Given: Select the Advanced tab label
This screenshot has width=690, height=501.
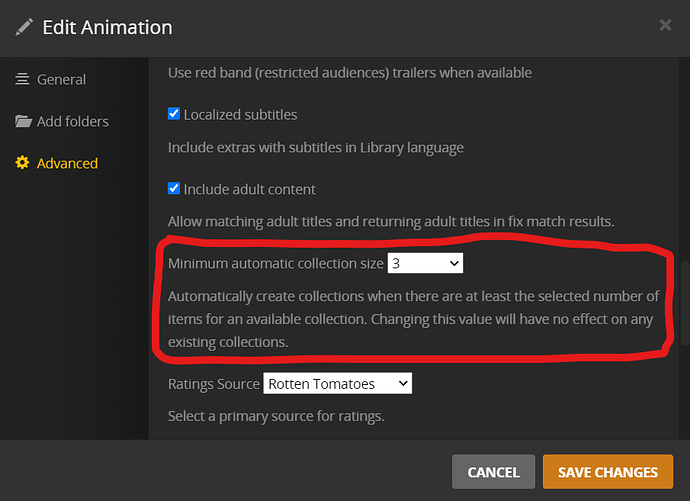Looking at the screenshot, I should click(x=67, y=163).
